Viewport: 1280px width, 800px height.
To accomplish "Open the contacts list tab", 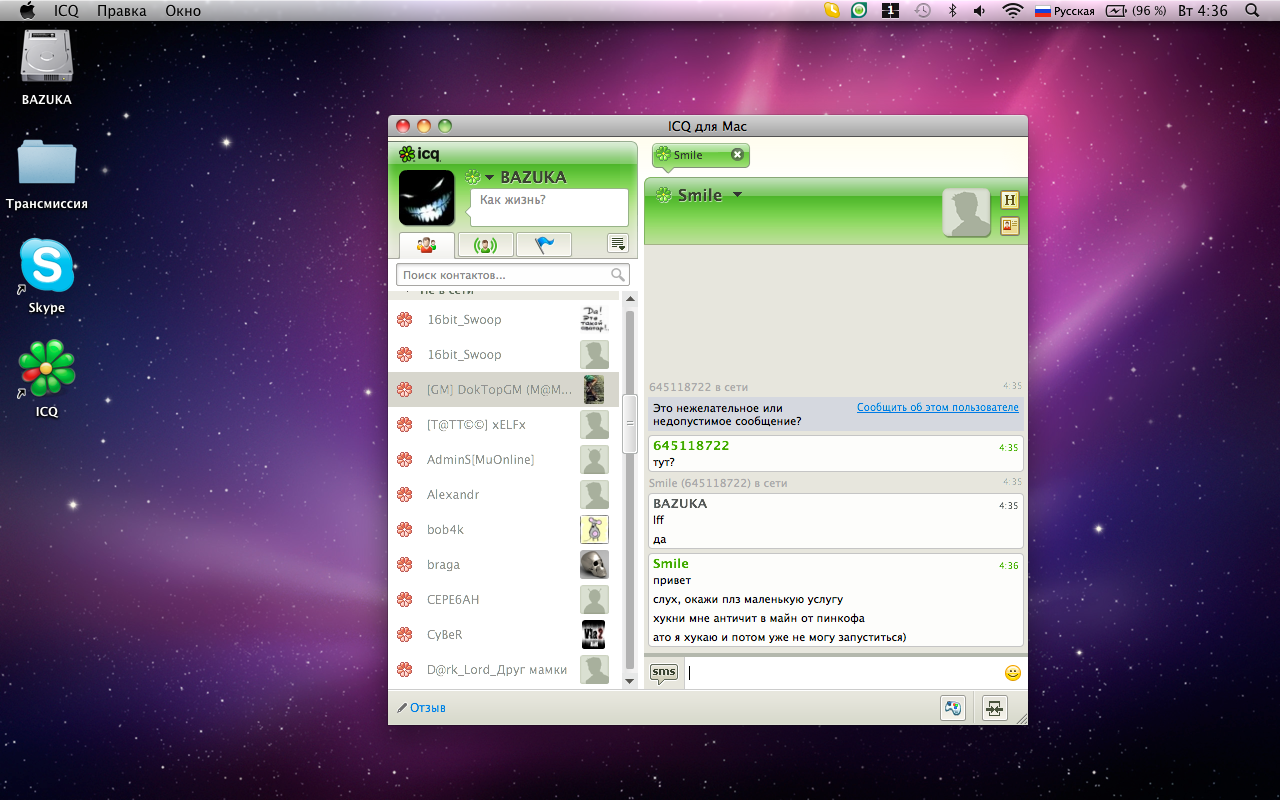I will 427,244.
